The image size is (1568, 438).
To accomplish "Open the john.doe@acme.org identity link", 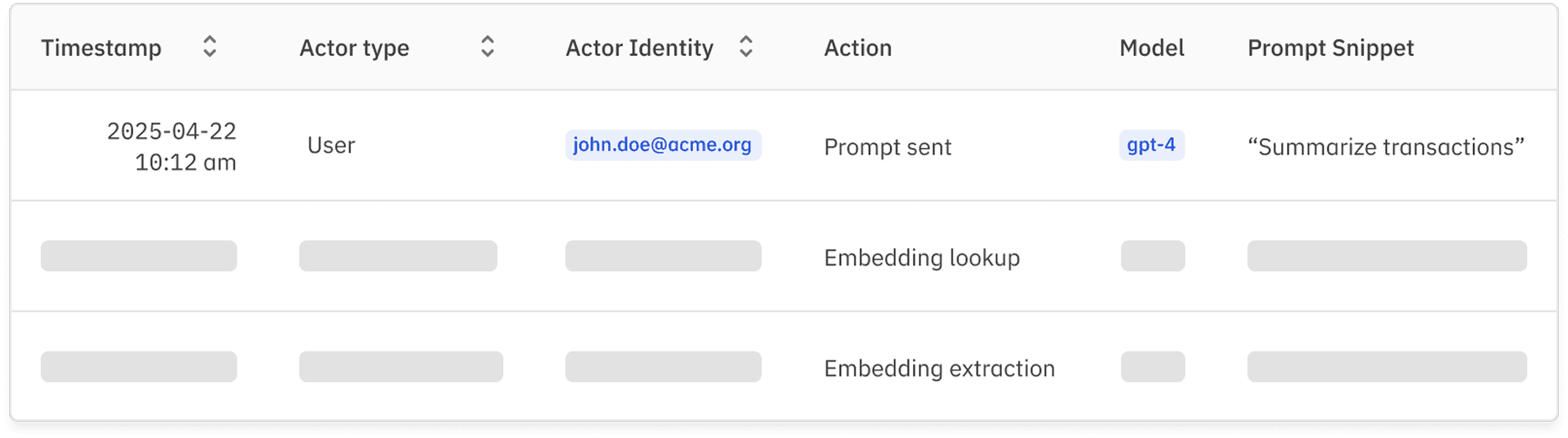I will (x=662, y=145).
